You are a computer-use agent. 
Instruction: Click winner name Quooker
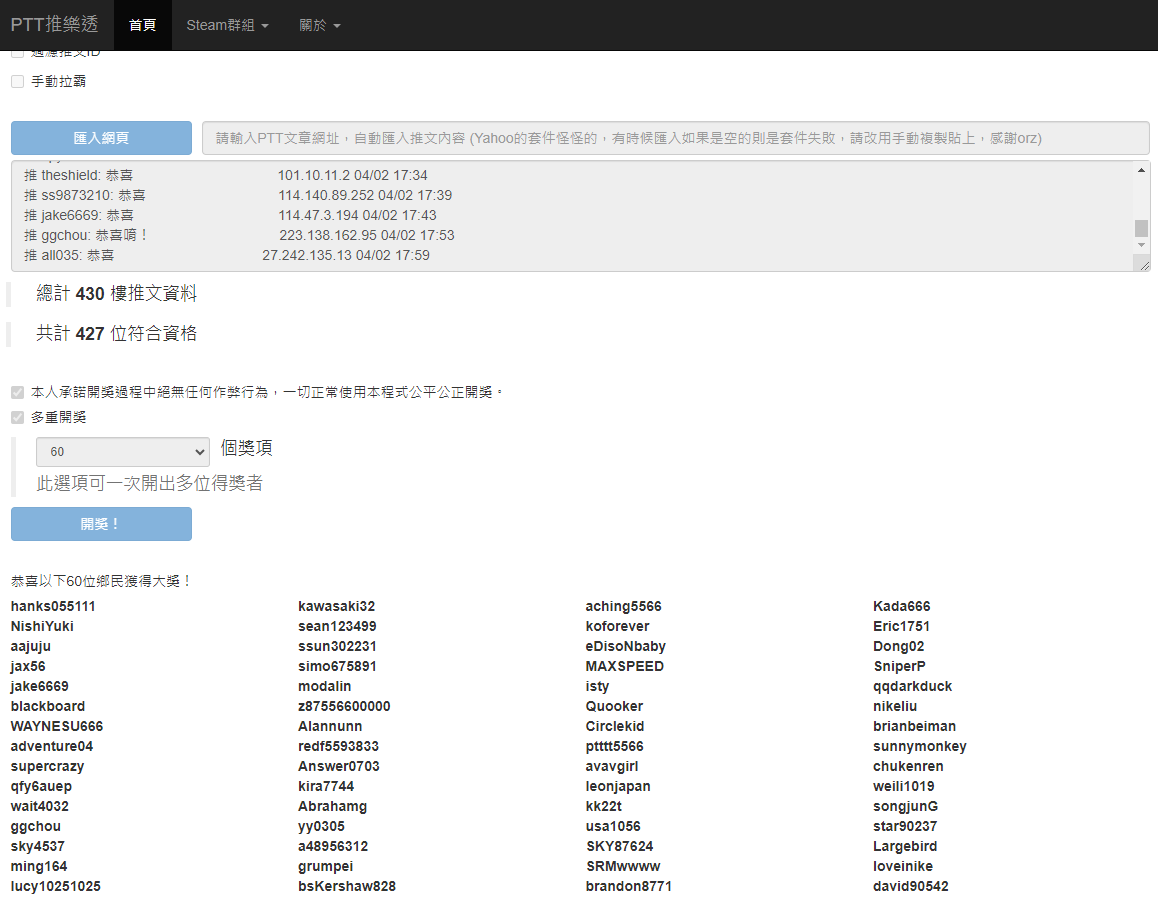tap(614, 706)
